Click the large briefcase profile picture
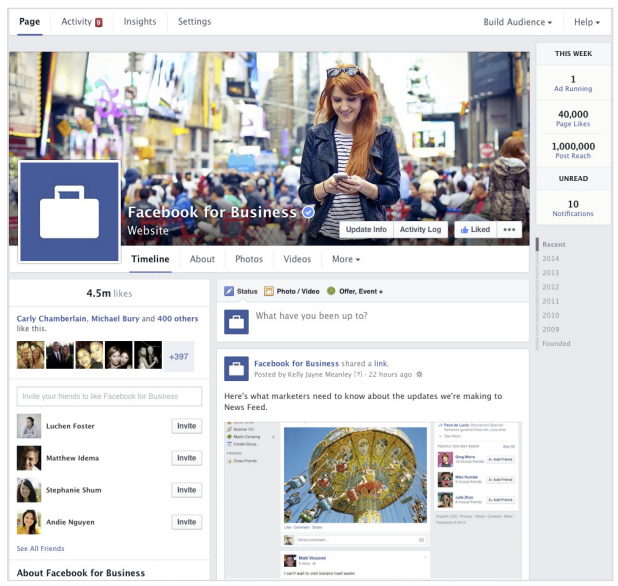 tap(69, 211)
